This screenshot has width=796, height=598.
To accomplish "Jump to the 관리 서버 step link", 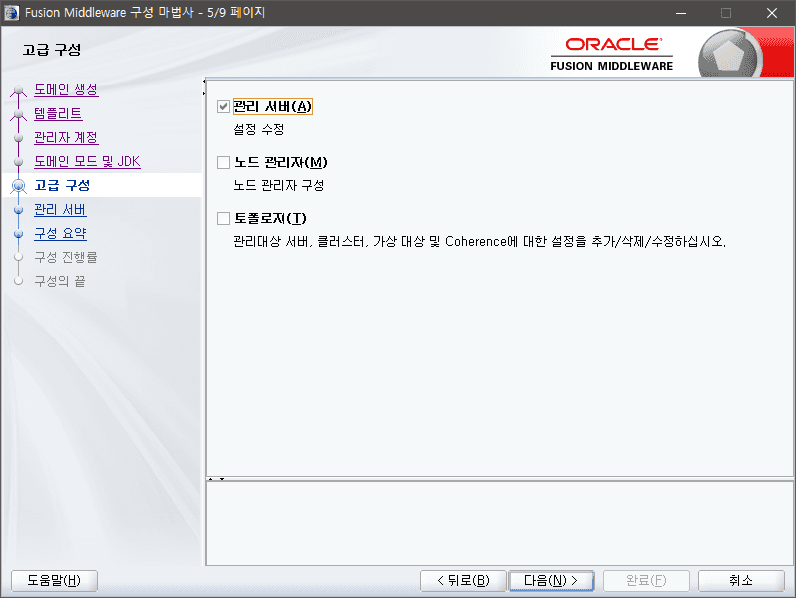I will [60, 209].
